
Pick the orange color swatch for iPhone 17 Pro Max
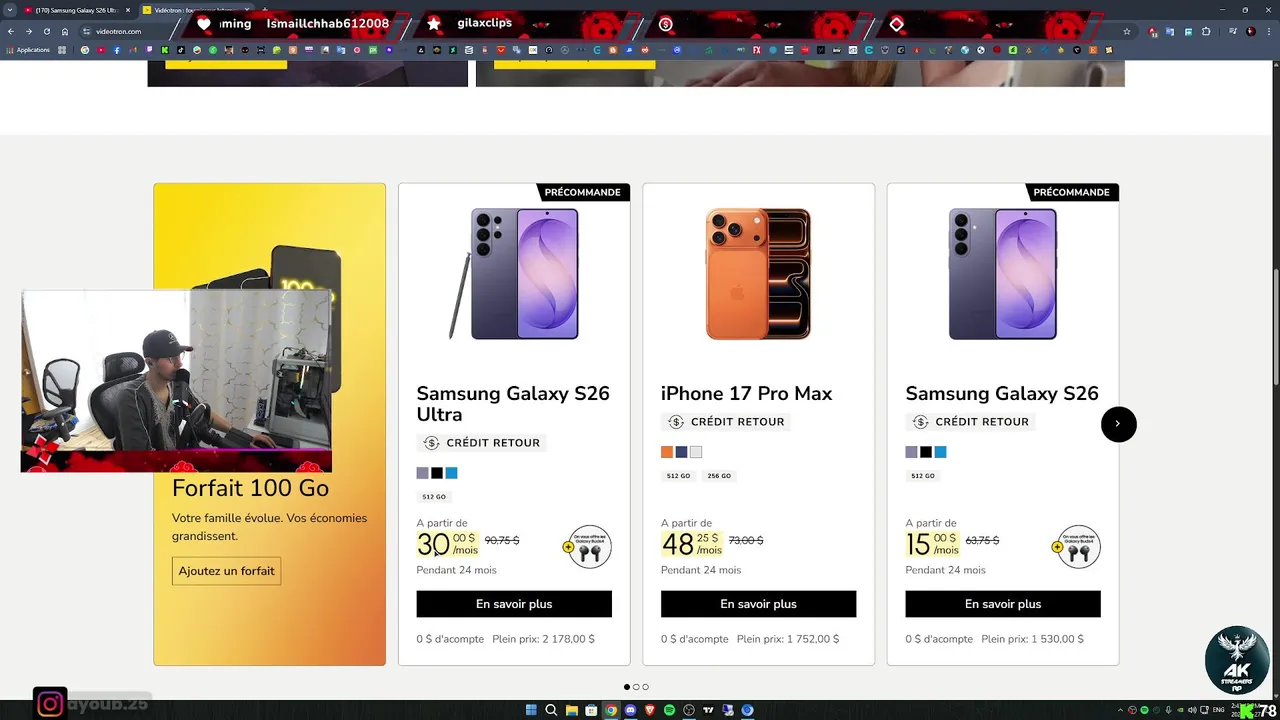click(667, 452)
